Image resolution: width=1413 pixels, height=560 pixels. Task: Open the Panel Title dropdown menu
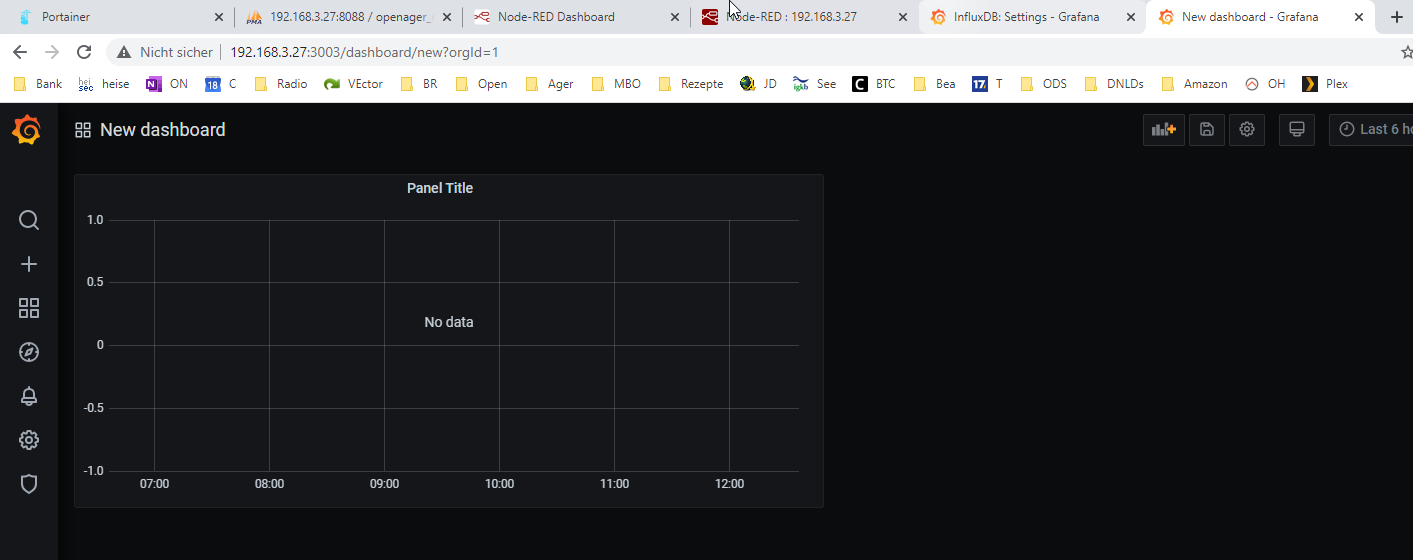point(440,188)
